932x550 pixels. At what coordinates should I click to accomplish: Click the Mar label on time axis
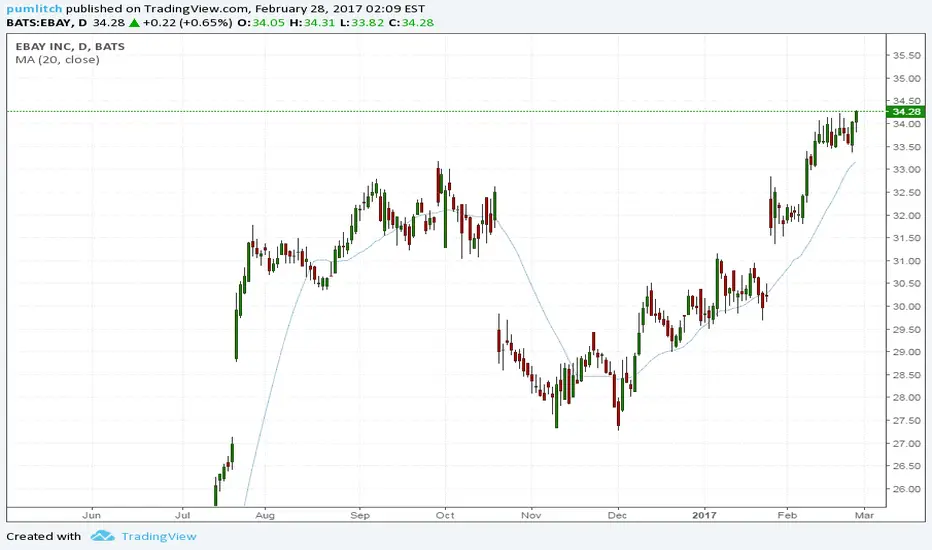[864, 515]
